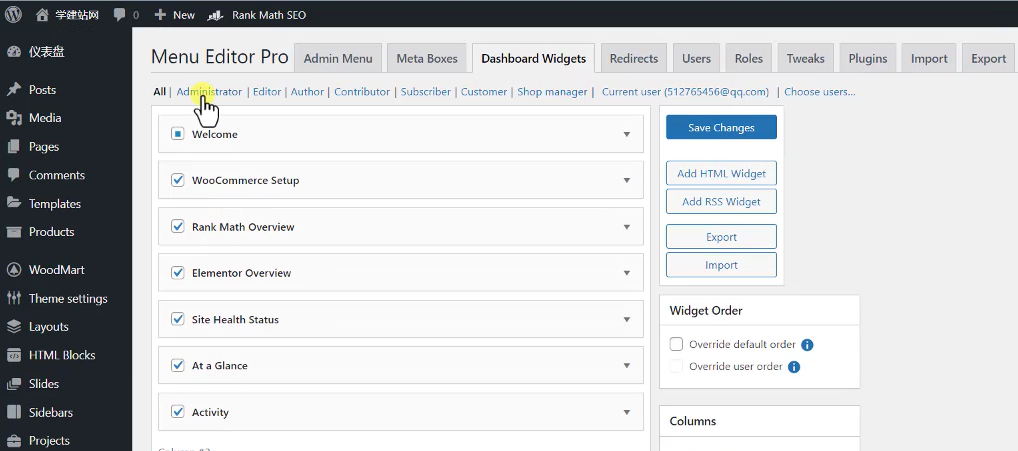
Task: Select the Shop manager role filter
Action: [x=552, y=92]
